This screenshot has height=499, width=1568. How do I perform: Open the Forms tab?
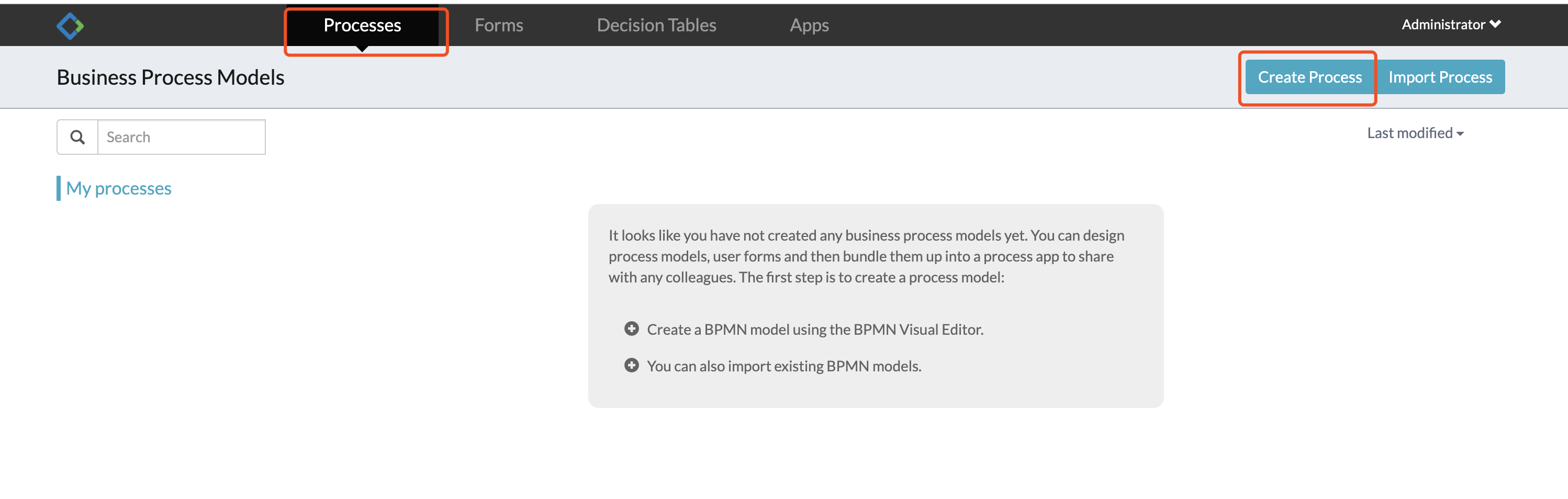[x=499, y=26]
